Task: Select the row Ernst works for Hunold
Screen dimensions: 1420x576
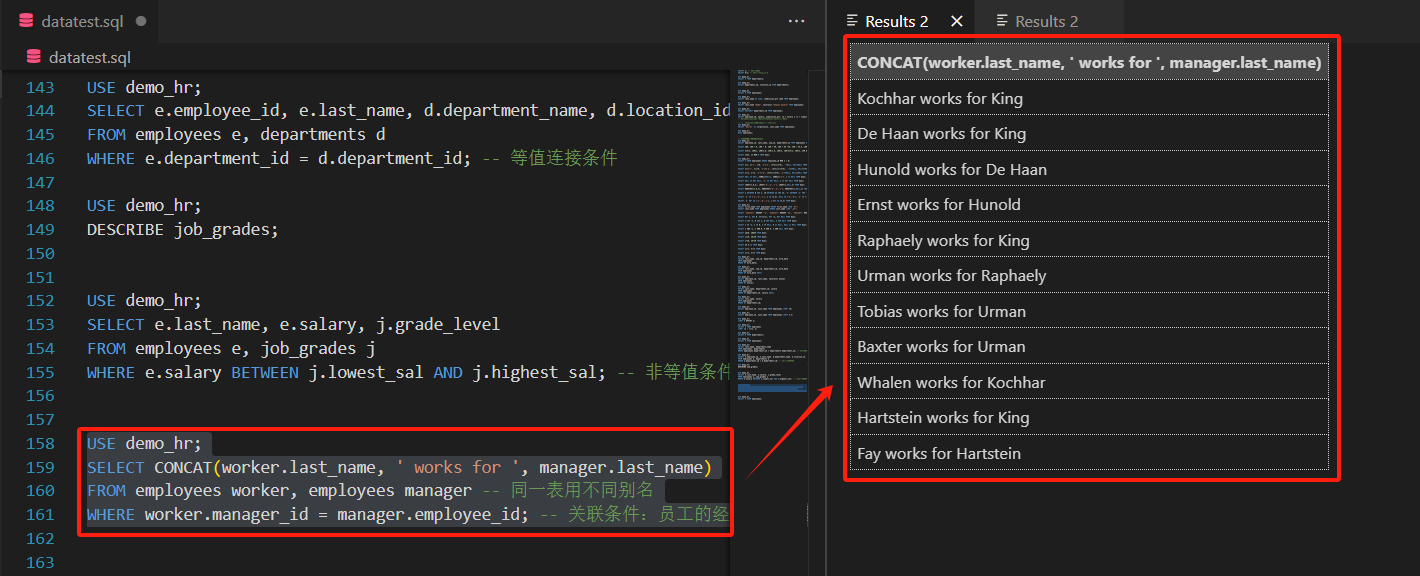Action: (1089, 204)
